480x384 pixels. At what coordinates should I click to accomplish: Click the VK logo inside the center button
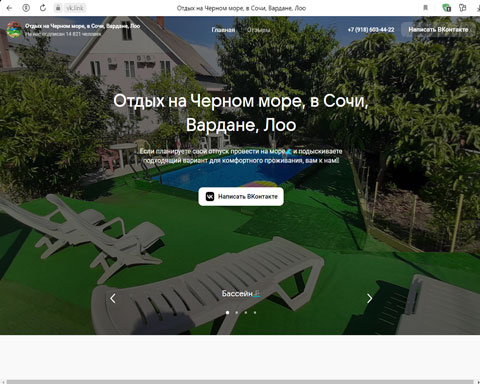[210, 197]
